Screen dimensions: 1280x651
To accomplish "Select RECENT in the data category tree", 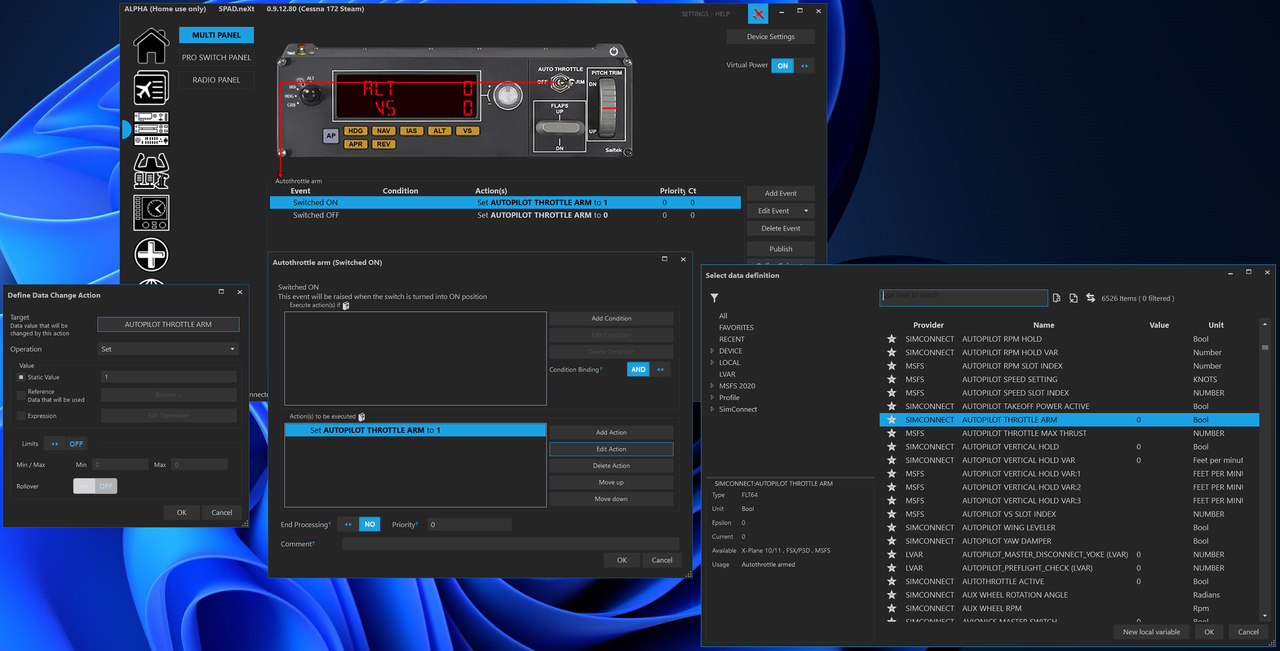I will pyautogui.click(x=732, y=339).
